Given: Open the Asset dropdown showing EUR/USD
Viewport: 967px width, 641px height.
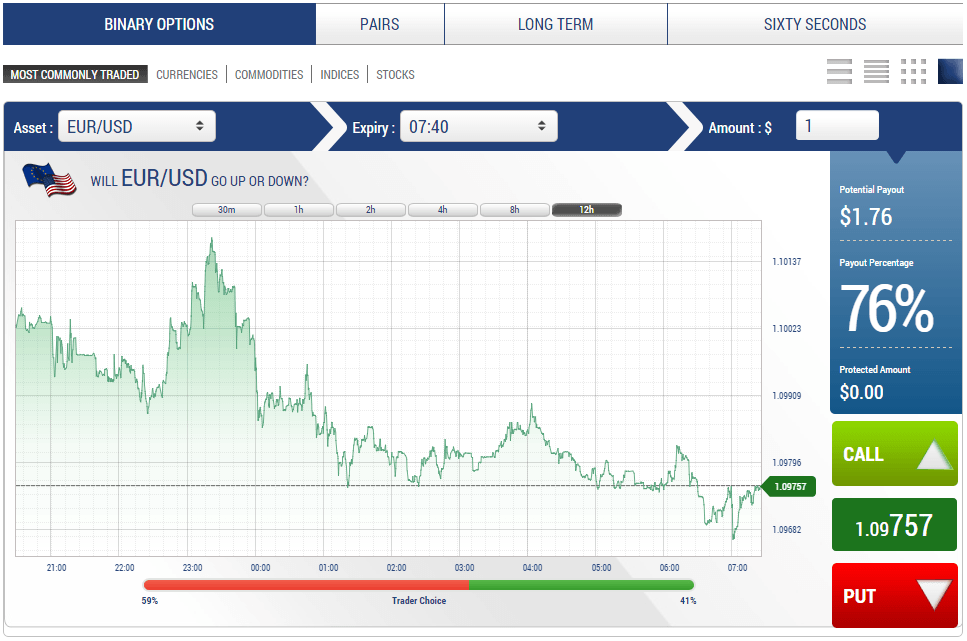Looking at the screenshot, I should 137,126.
